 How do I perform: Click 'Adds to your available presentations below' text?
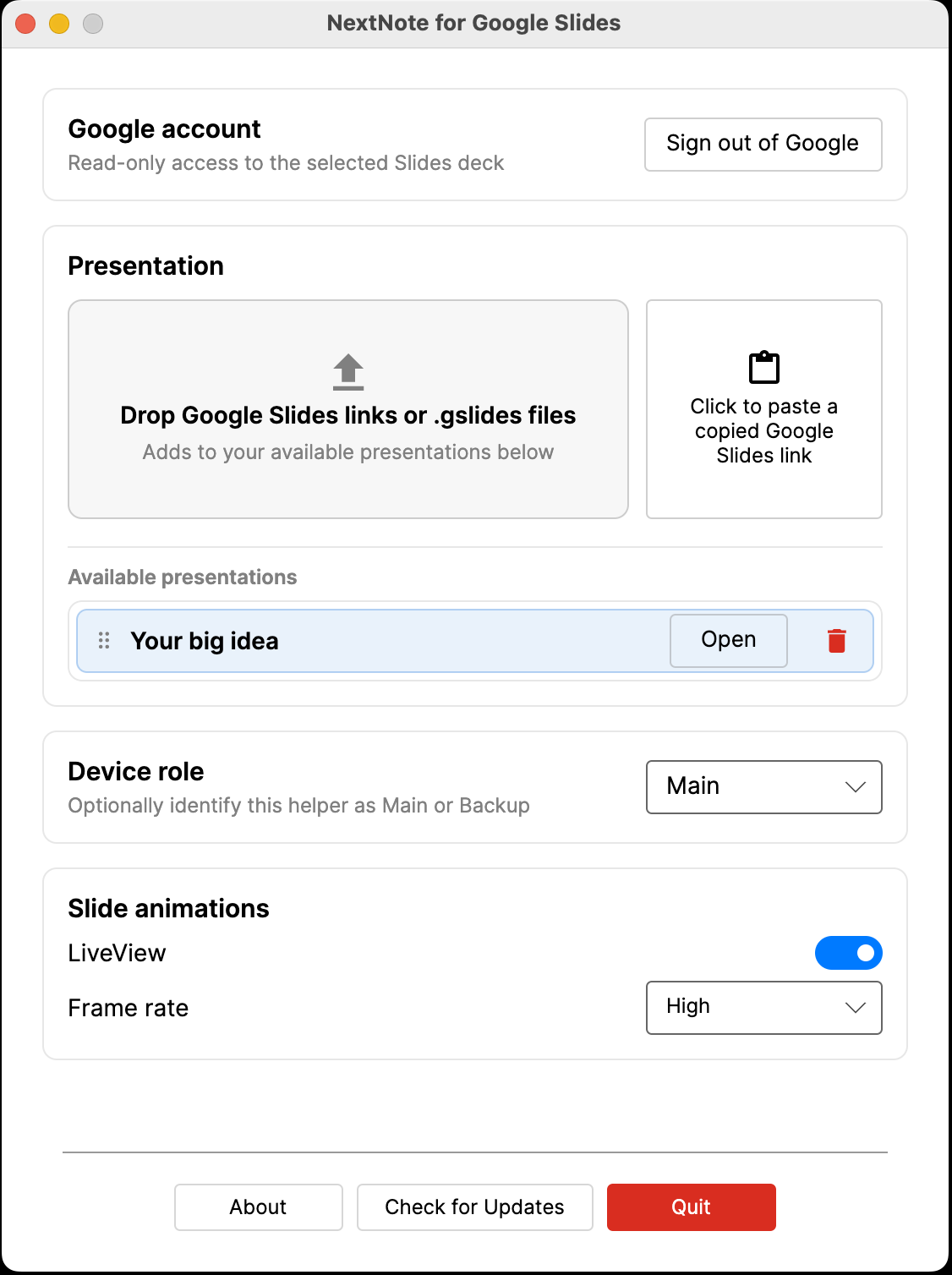point(348,452)
